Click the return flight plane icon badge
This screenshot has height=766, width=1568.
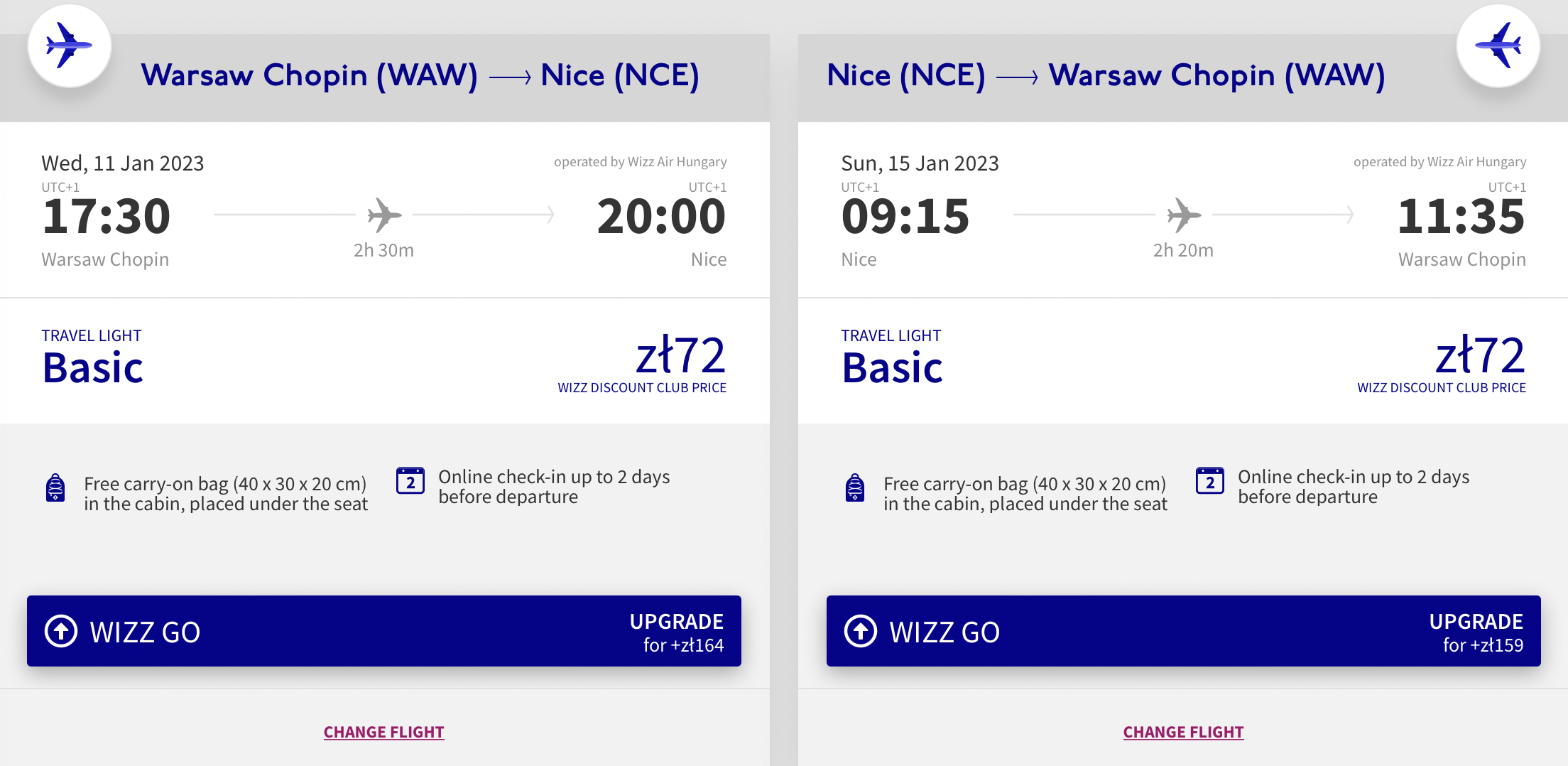(x=1498, y=46)
